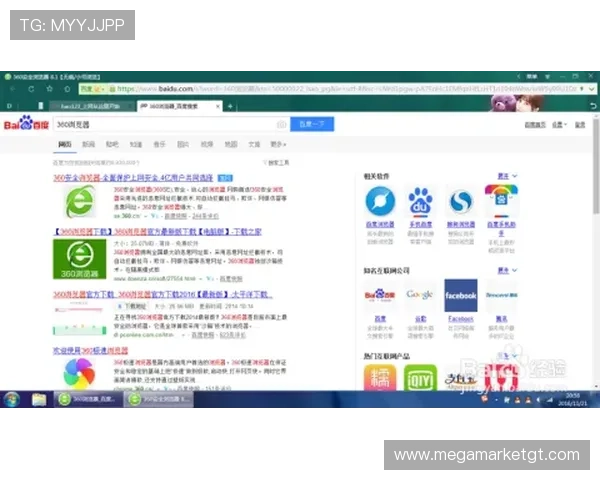Reload the page with the refresh icon
Image resolution: width=600 pixels, height=480 pixels.
pos(31,89)
